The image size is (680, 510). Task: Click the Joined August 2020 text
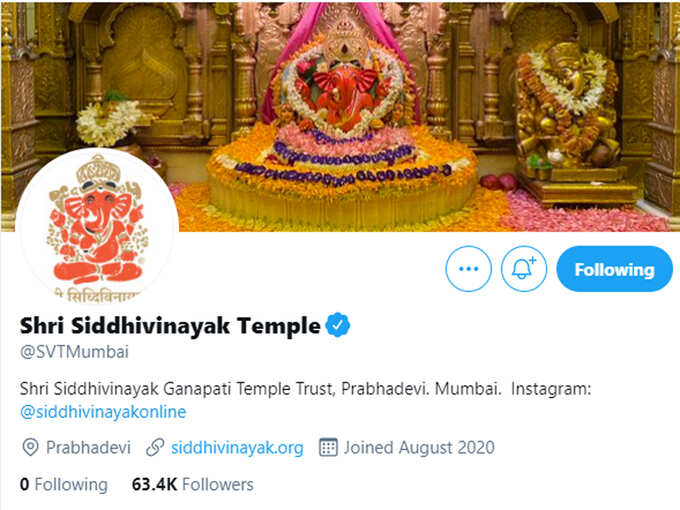click(419, 448)
